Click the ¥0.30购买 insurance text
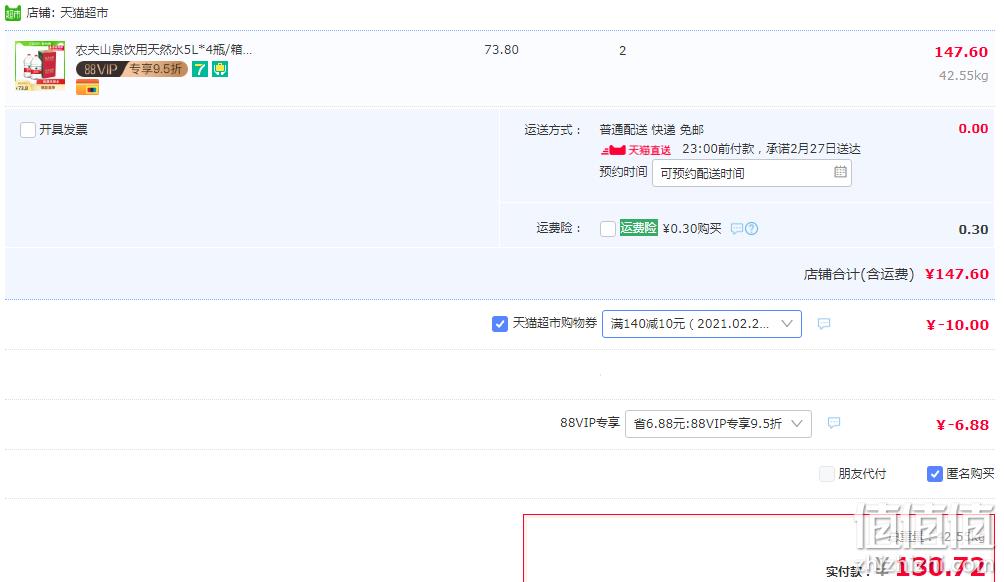Image resolution: width=1004 pixels, height=582 pixels. point(692,229)
